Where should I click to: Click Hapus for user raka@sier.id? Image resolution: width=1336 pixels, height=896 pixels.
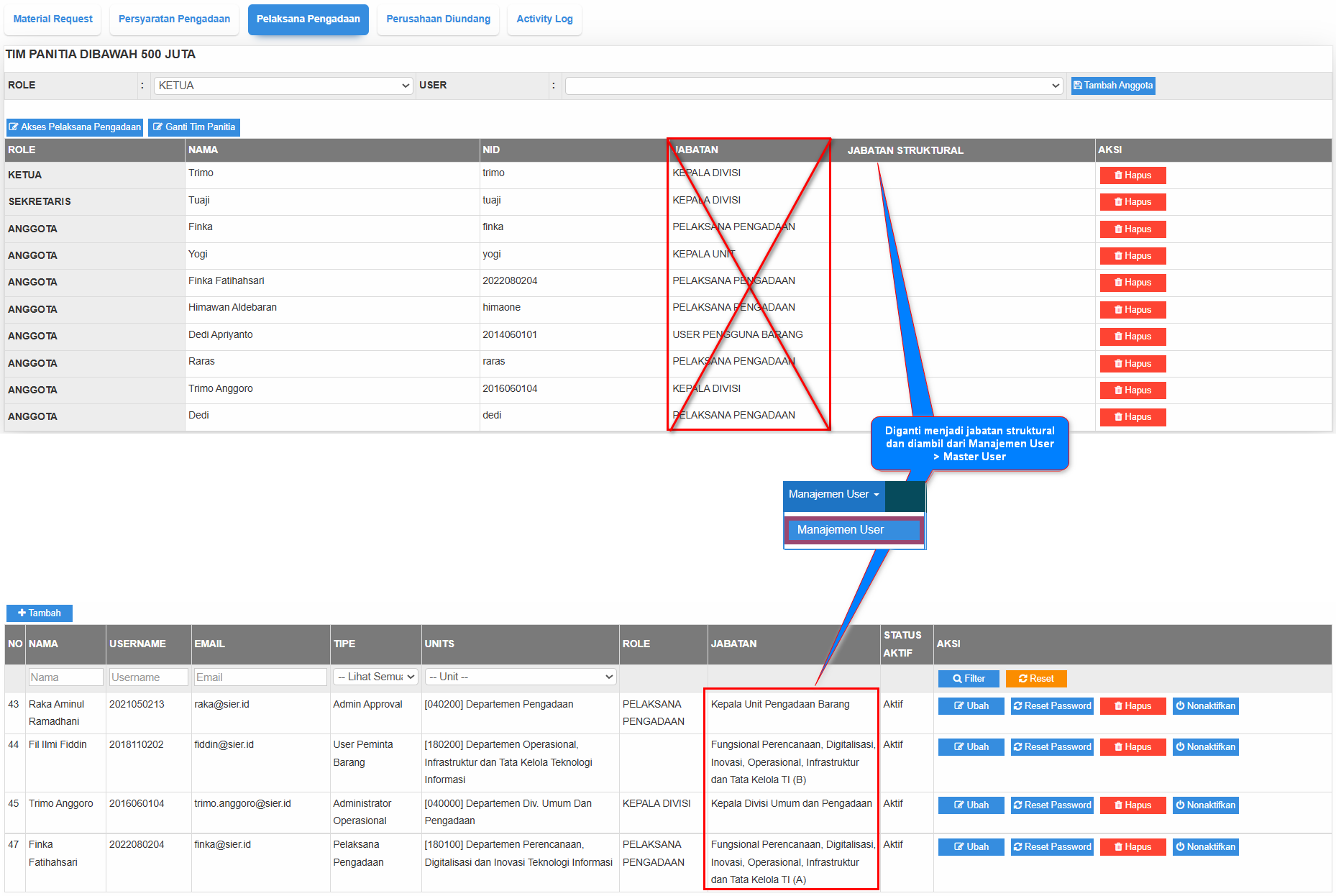pos(1133,706)
